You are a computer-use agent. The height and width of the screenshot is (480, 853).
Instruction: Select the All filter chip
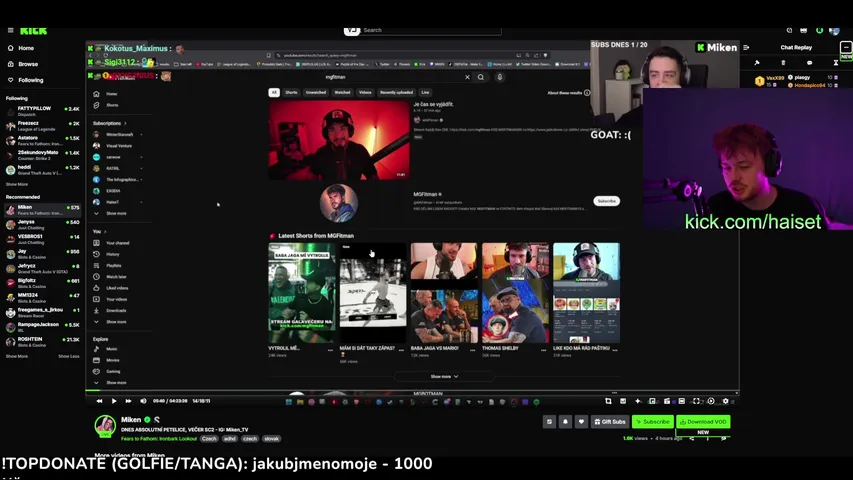point(274,93)
